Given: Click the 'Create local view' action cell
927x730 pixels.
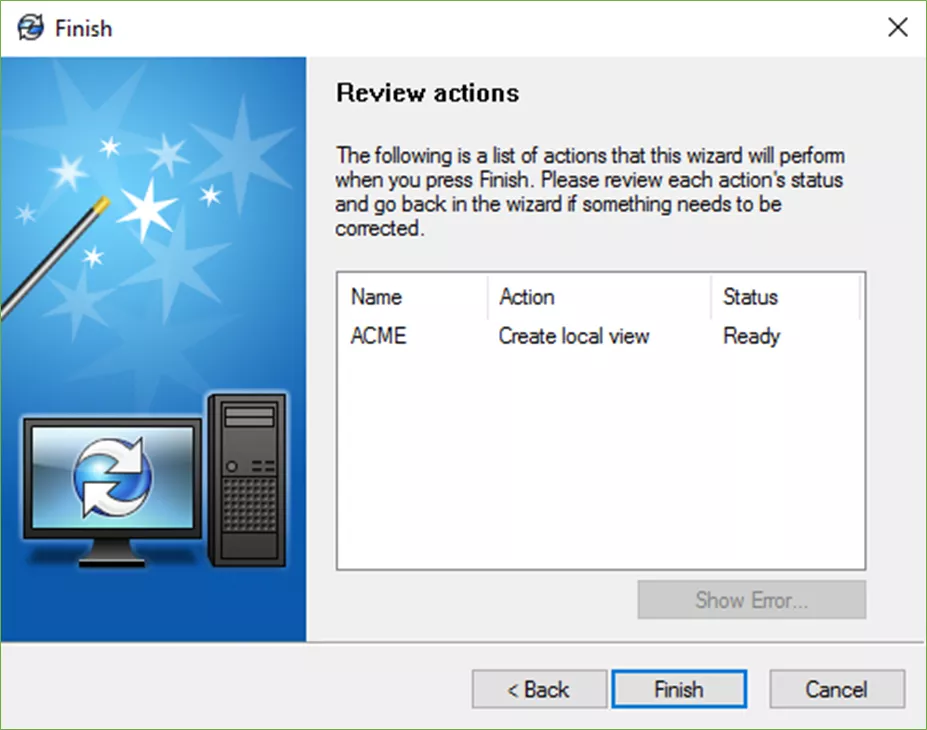Looking at the screenshot, I should pos(574,336).
